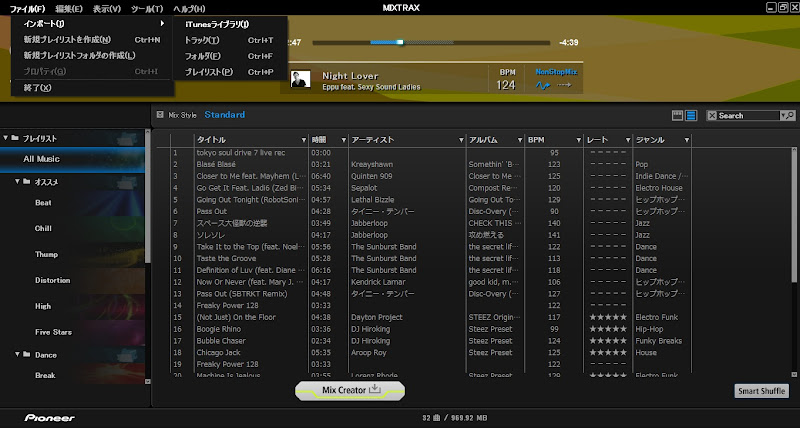Open the タイトル column dropdown arrow
This screenshot has width=800, height=428.
[304, 140]
